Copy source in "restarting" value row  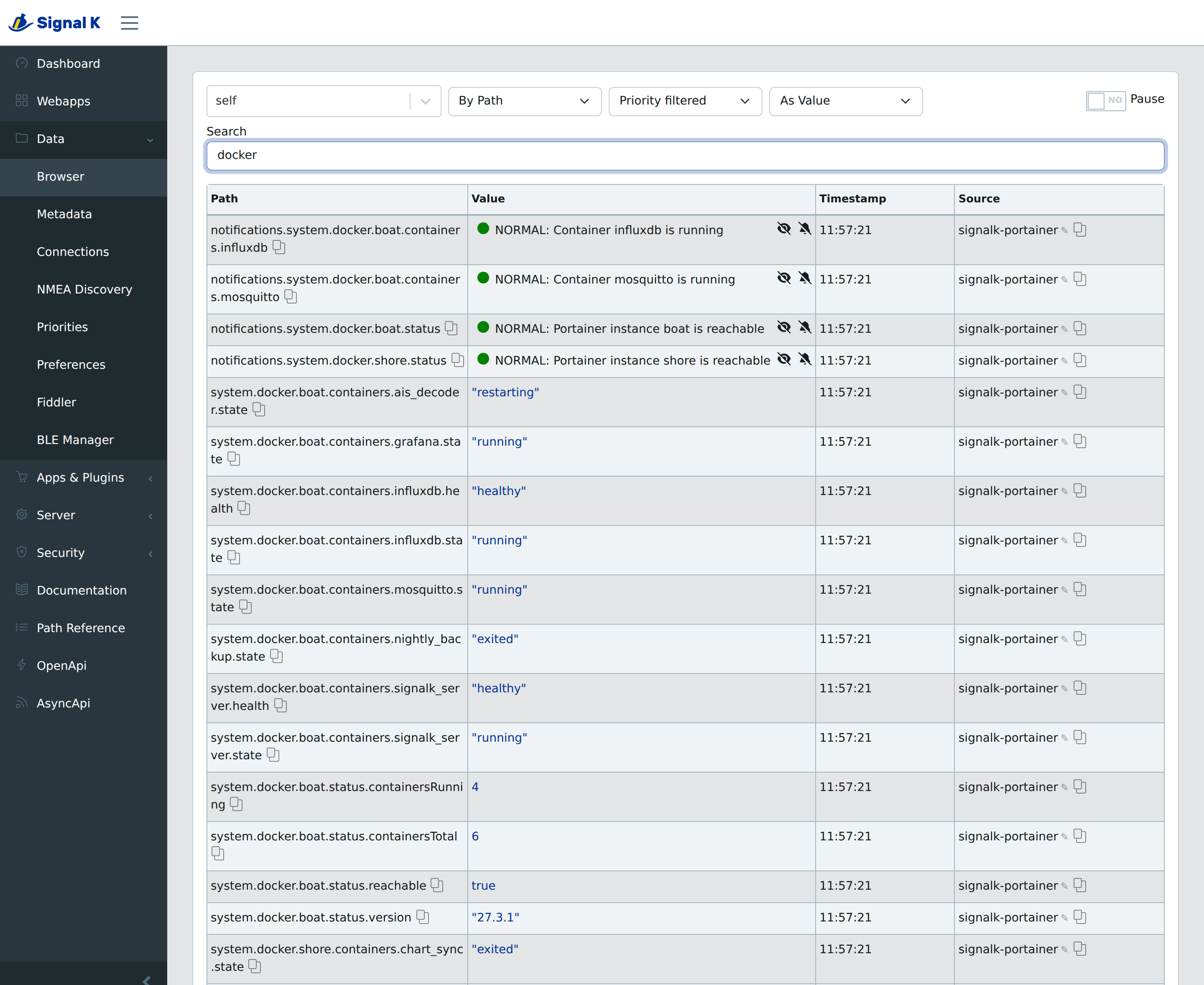point(1080,392)
